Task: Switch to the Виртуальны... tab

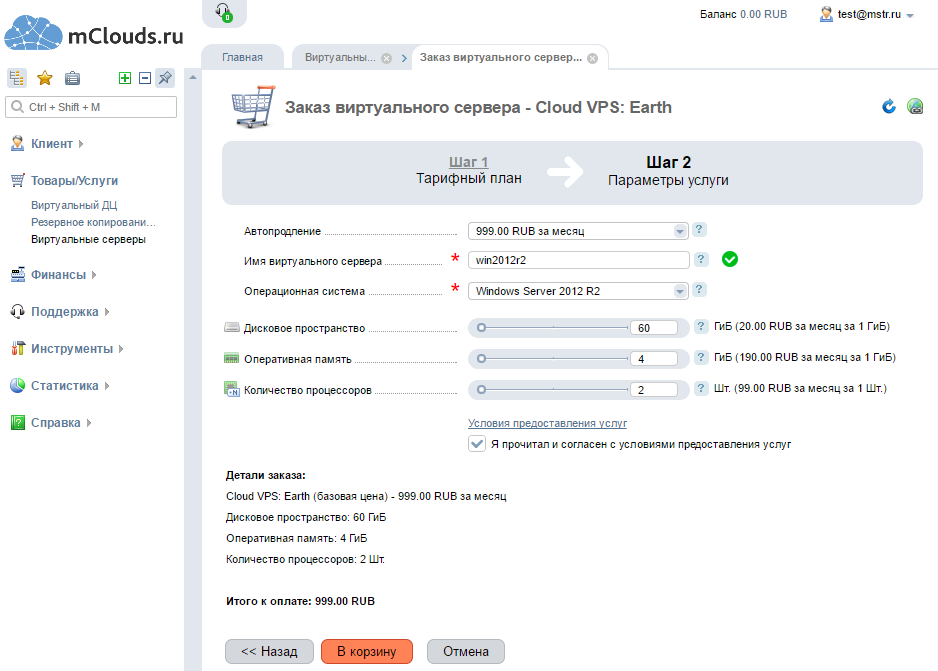Action: [340, 57]
